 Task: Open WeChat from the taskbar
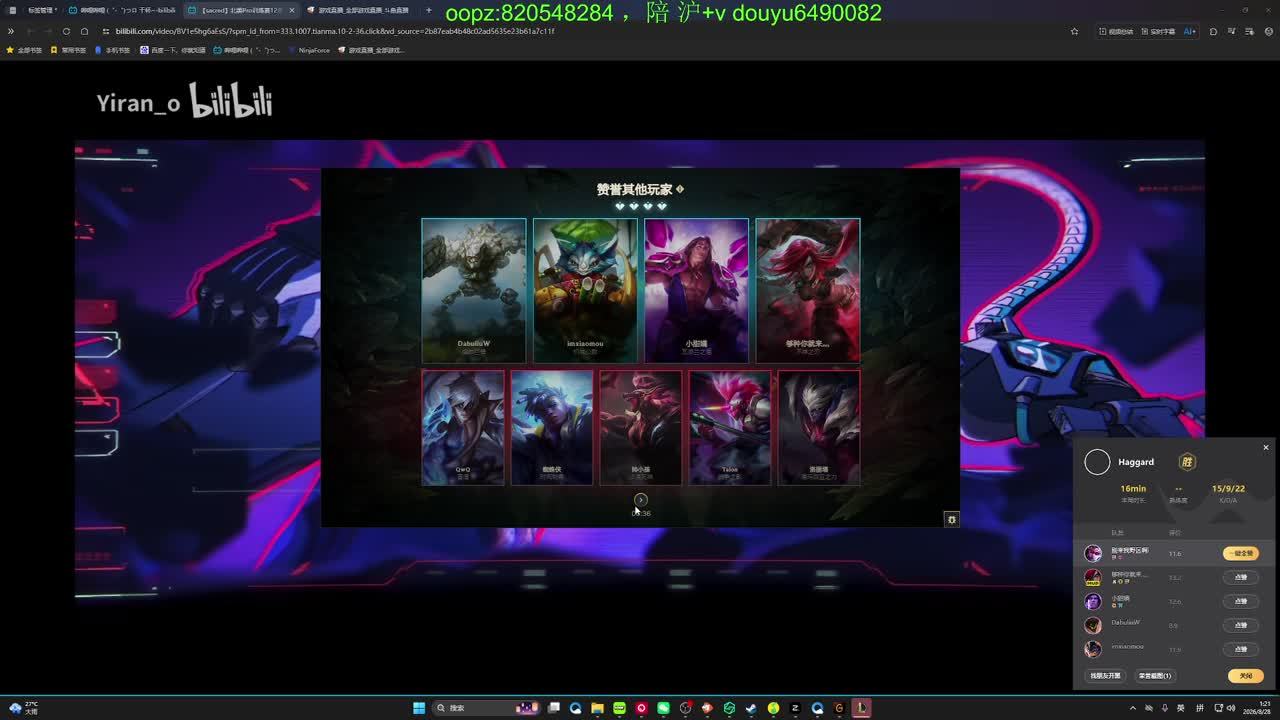point(663,708)
